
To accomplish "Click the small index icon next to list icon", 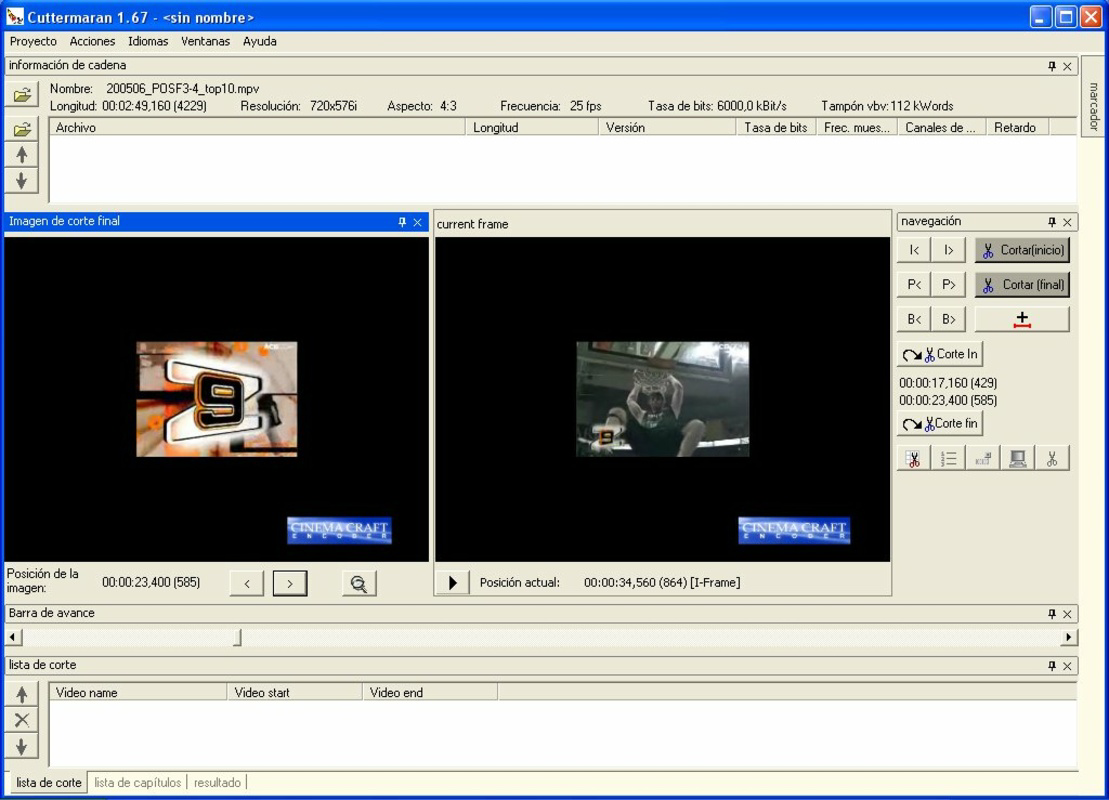I will [983, 458].
